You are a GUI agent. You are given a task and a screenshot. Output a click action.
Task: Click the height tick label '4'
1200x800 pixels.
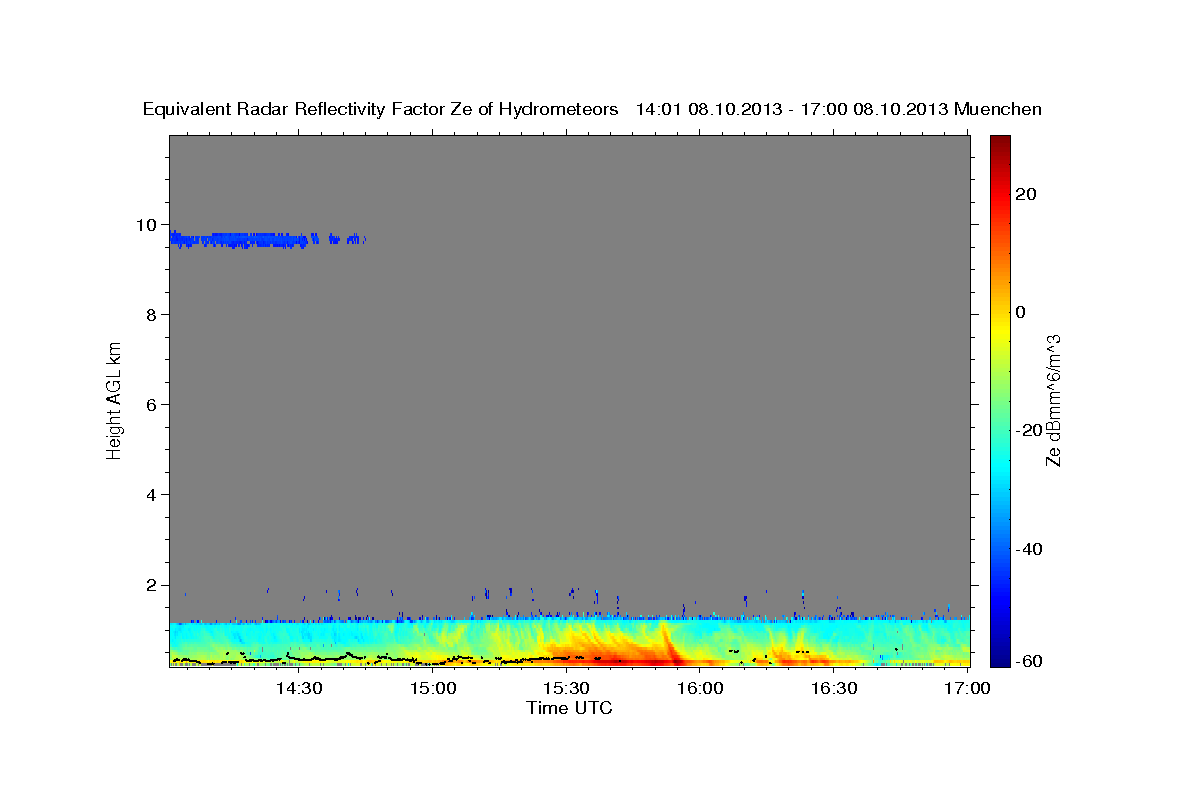[152, 495]
